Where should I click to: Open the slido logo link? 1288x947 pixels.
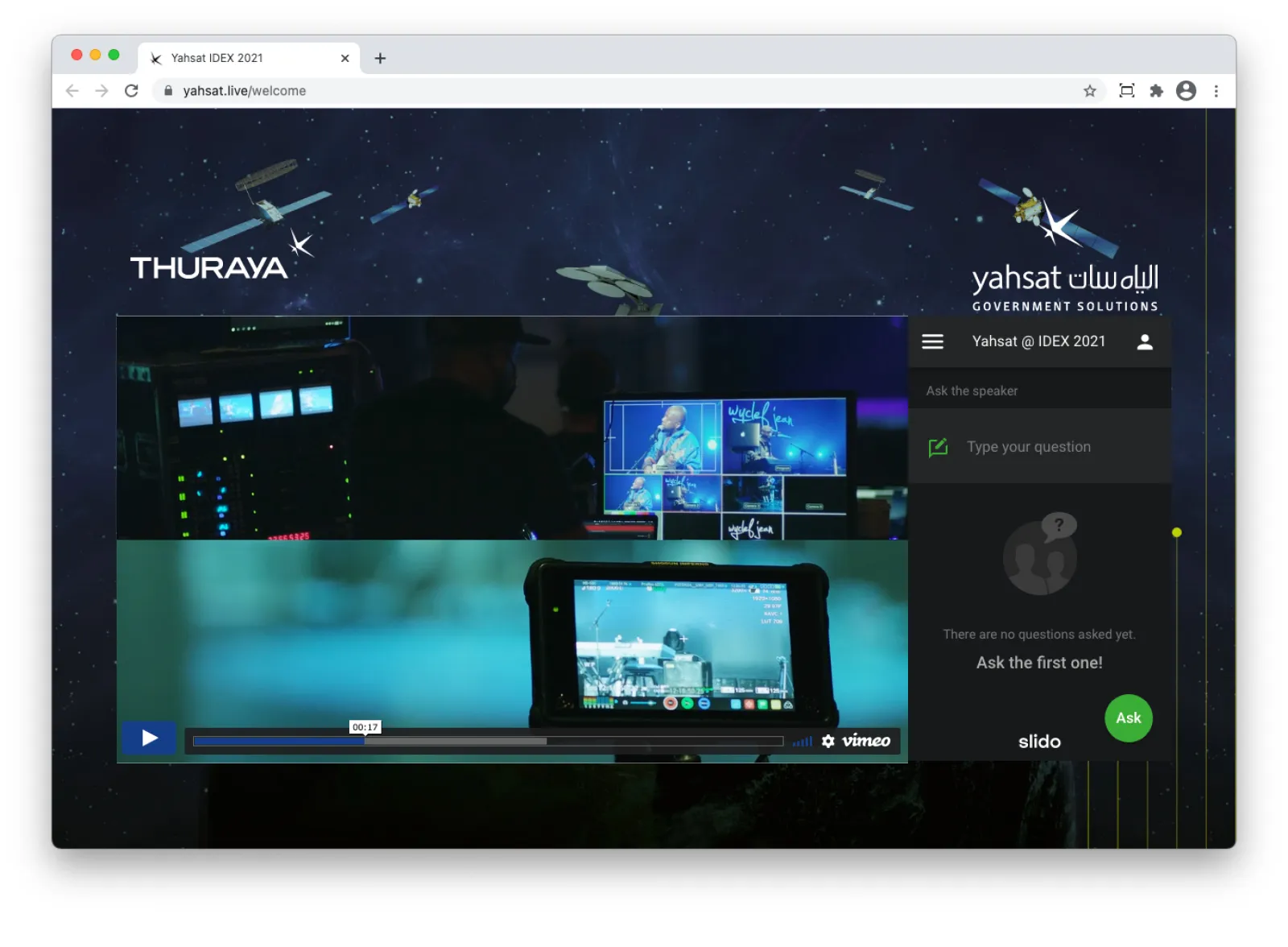click(1039, 742)
